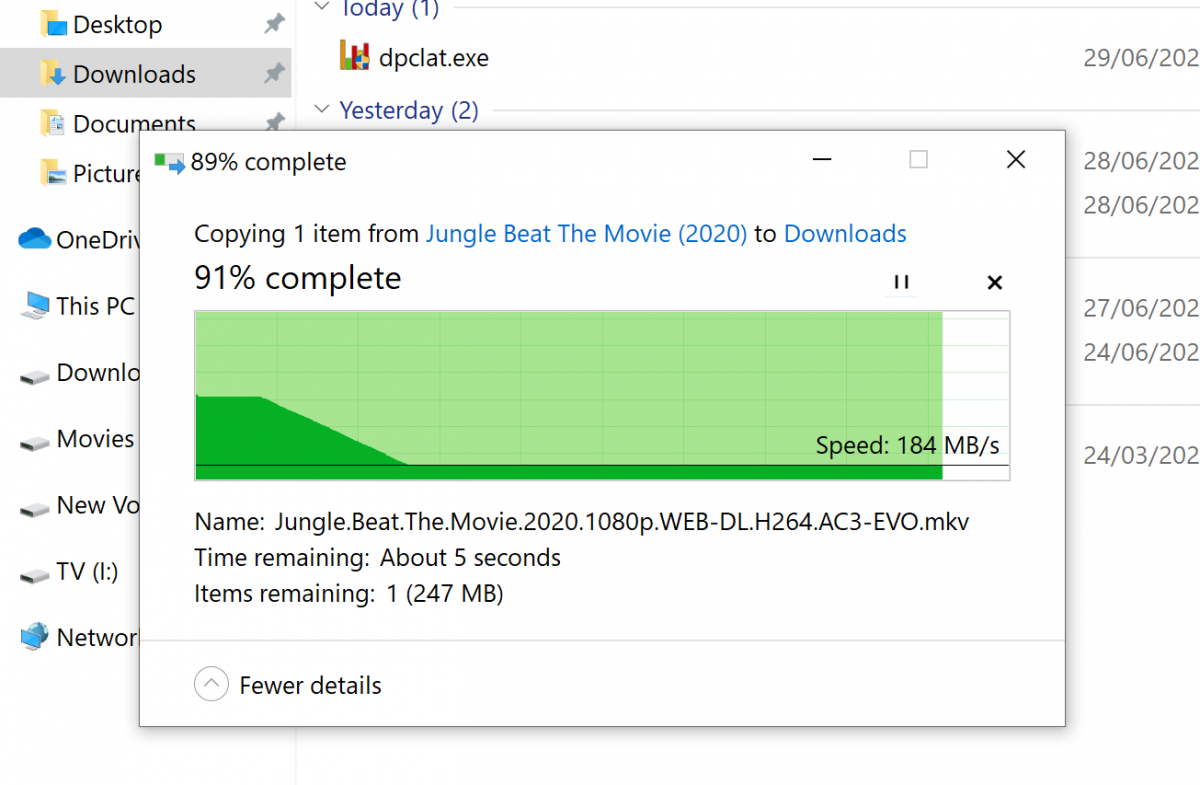Collapse the Yesterday group chevron
The width and height of the screenshot is (1200, 785).
point(321,110)
